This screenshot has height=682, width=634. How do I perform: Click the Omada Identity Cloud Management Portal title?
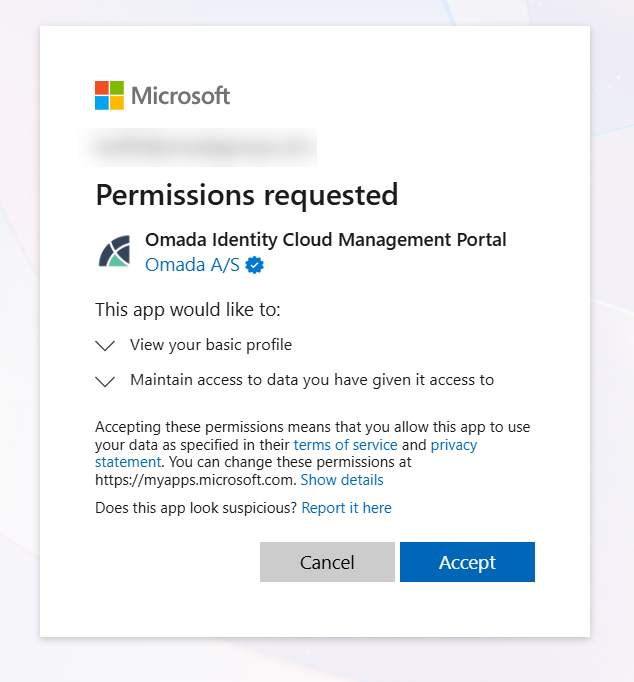(326, 240)
